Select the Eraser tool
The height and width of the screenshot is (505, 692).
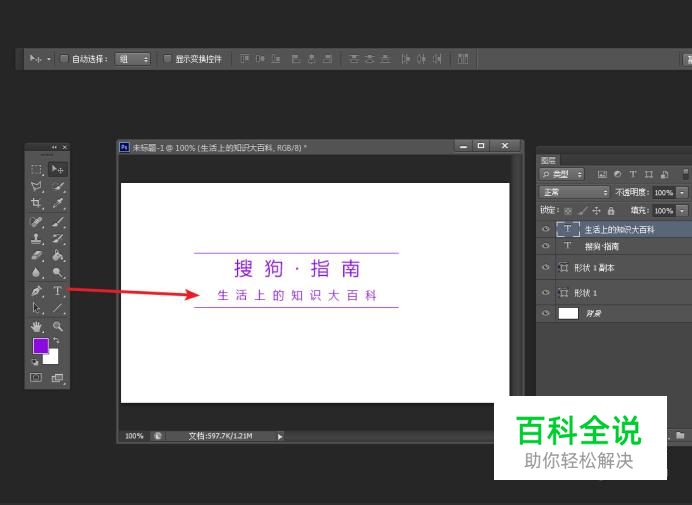[36, 256]
